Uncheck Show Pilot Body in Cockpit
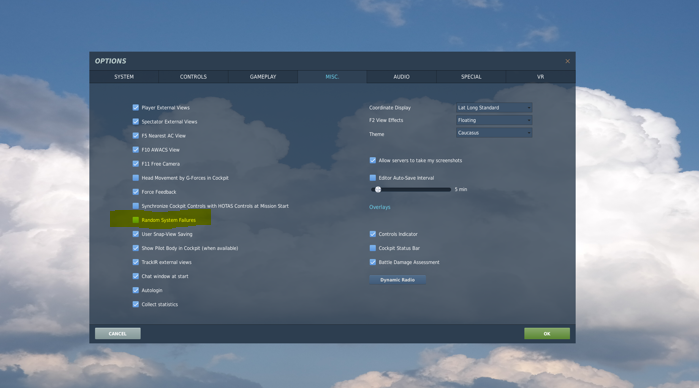Image resolution: width=699 pixels, height=388 pixels. pos(136,248)
